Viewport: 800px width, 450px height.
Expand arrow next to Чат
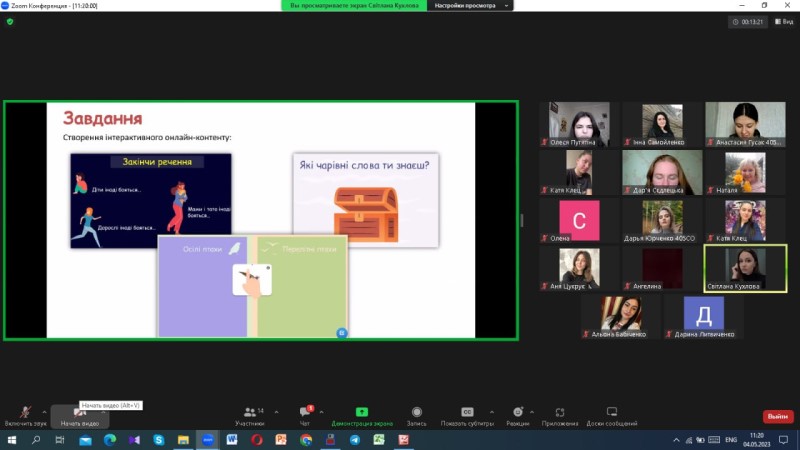point(321,412)
